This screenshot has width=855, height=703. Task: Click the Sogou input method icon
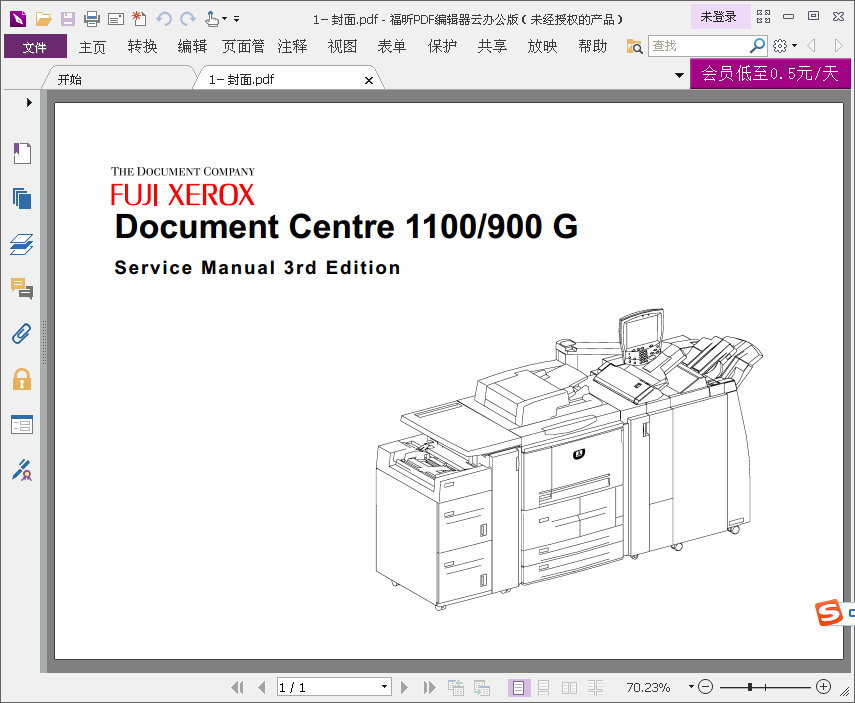tap(829, 612)
